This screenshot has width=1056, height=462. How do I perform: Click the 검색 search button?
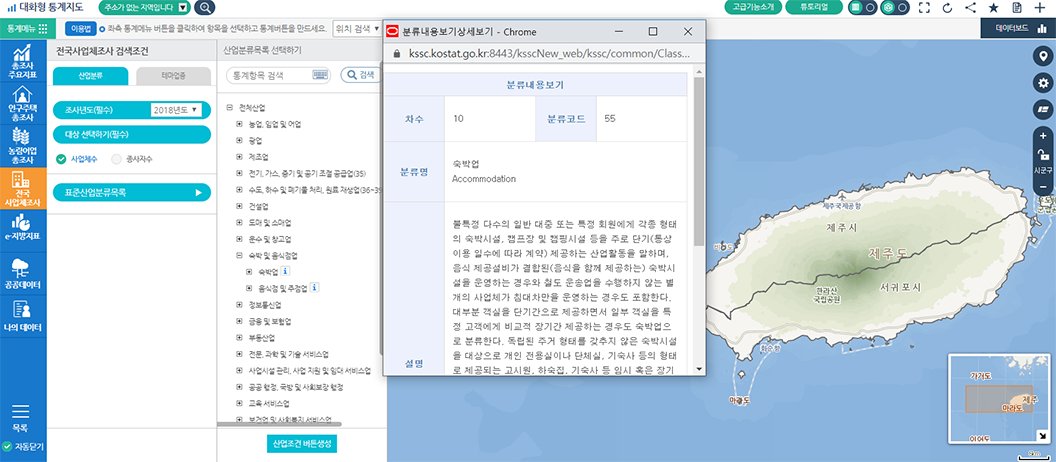[361, 75]
